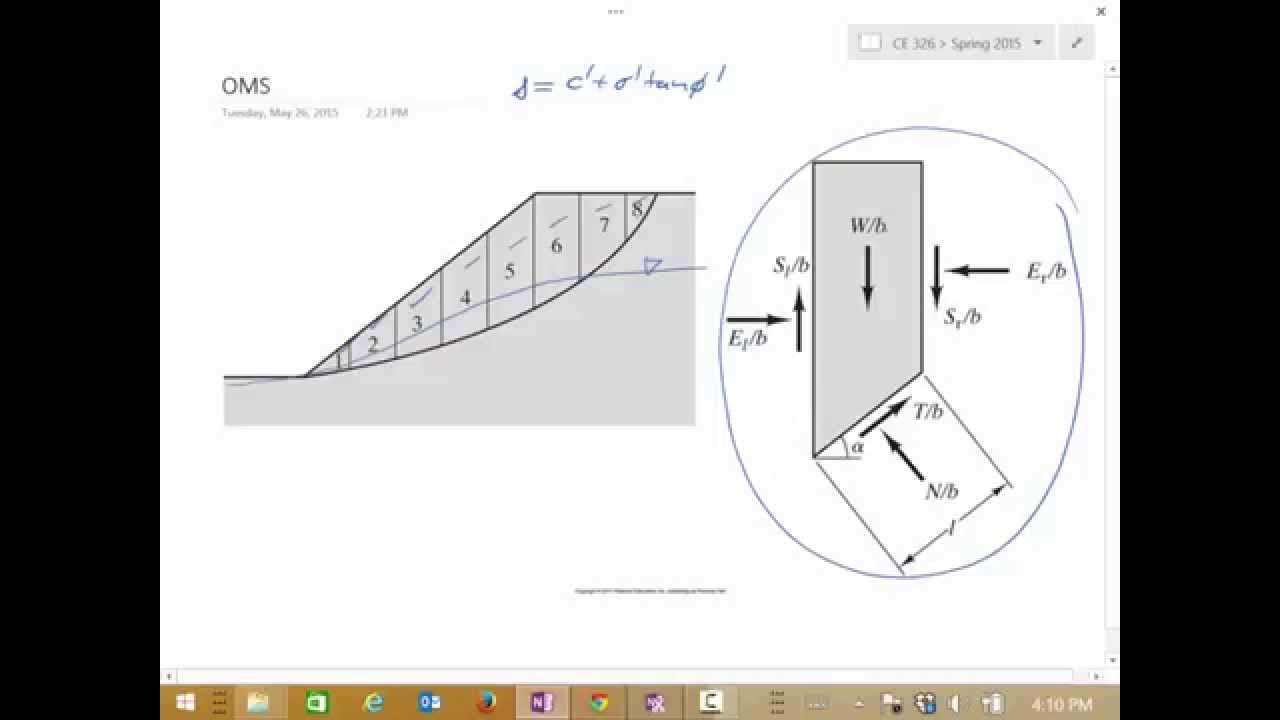Click slice number 6 in the slope
The height and width of the screenshot is (720, 1280).
[556, 246]
